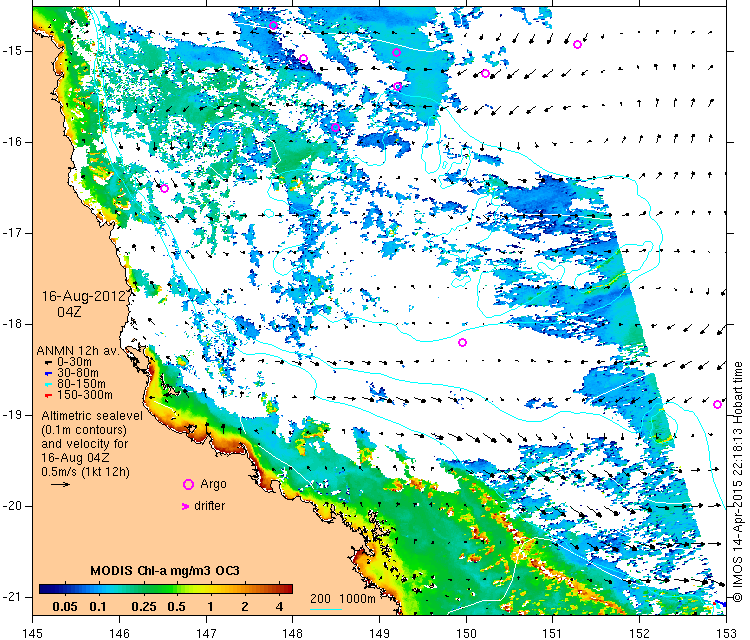Click the '150-300m' depth label
The width and height of the screenshot is (750, 640).
85,395
